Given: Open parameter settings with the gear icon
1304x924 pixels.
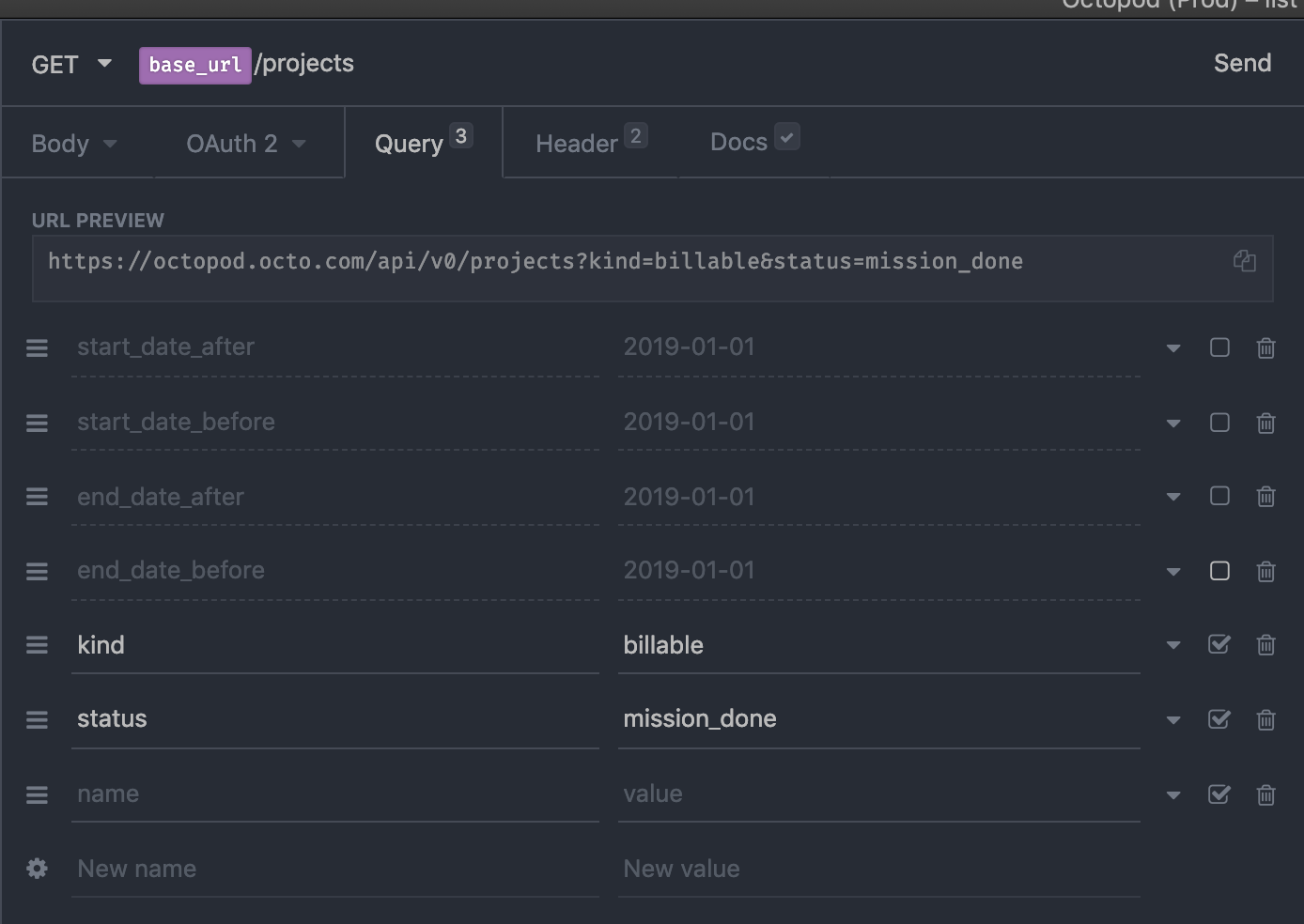Looking at the screenshot, I should tap(37, 869).
